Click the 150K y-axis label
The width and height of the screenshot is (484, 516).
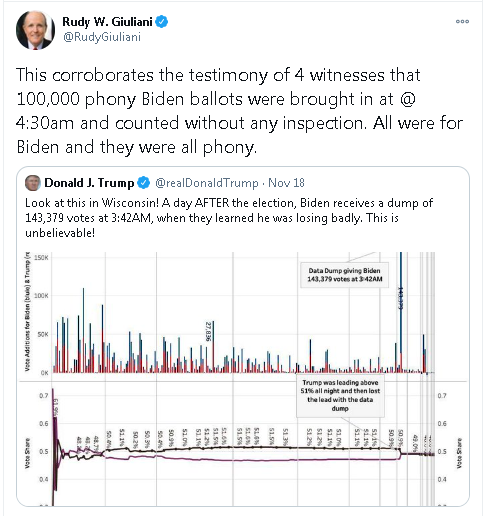click(x=41, y=258)
